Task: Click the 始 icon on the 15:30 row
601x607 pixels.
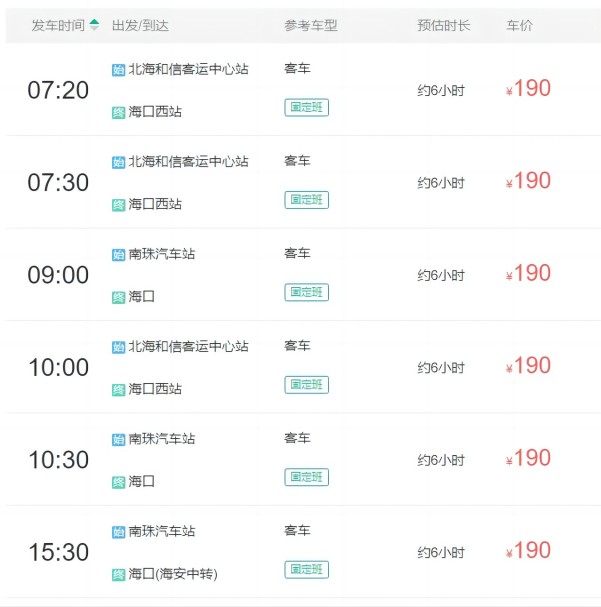Action: pyautogui.click(x=118, y=532)
